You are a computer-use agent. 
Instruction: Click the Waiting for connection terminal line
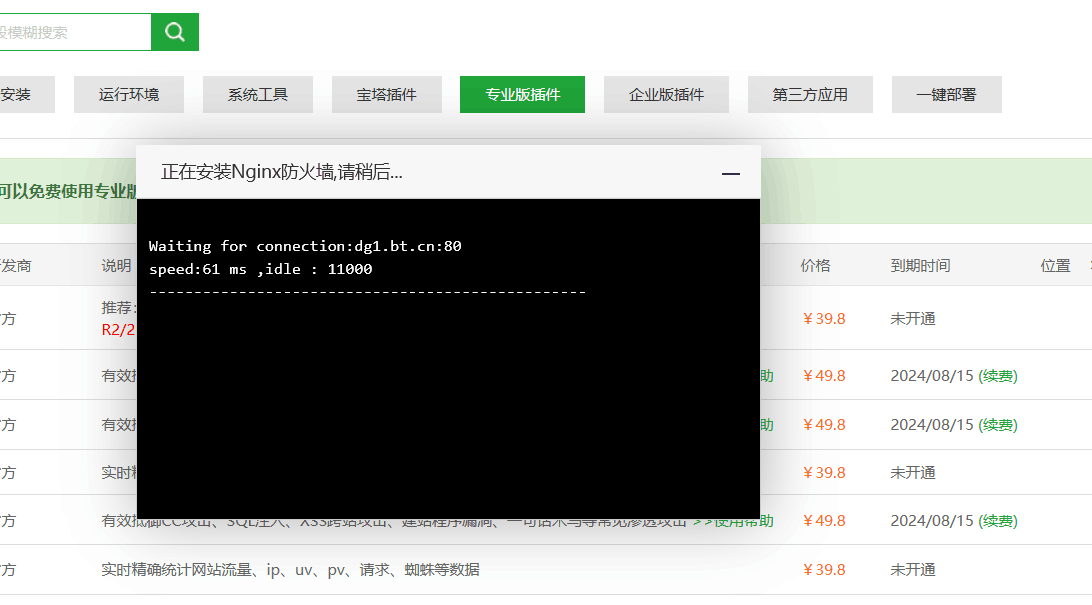tap(305, 246)
